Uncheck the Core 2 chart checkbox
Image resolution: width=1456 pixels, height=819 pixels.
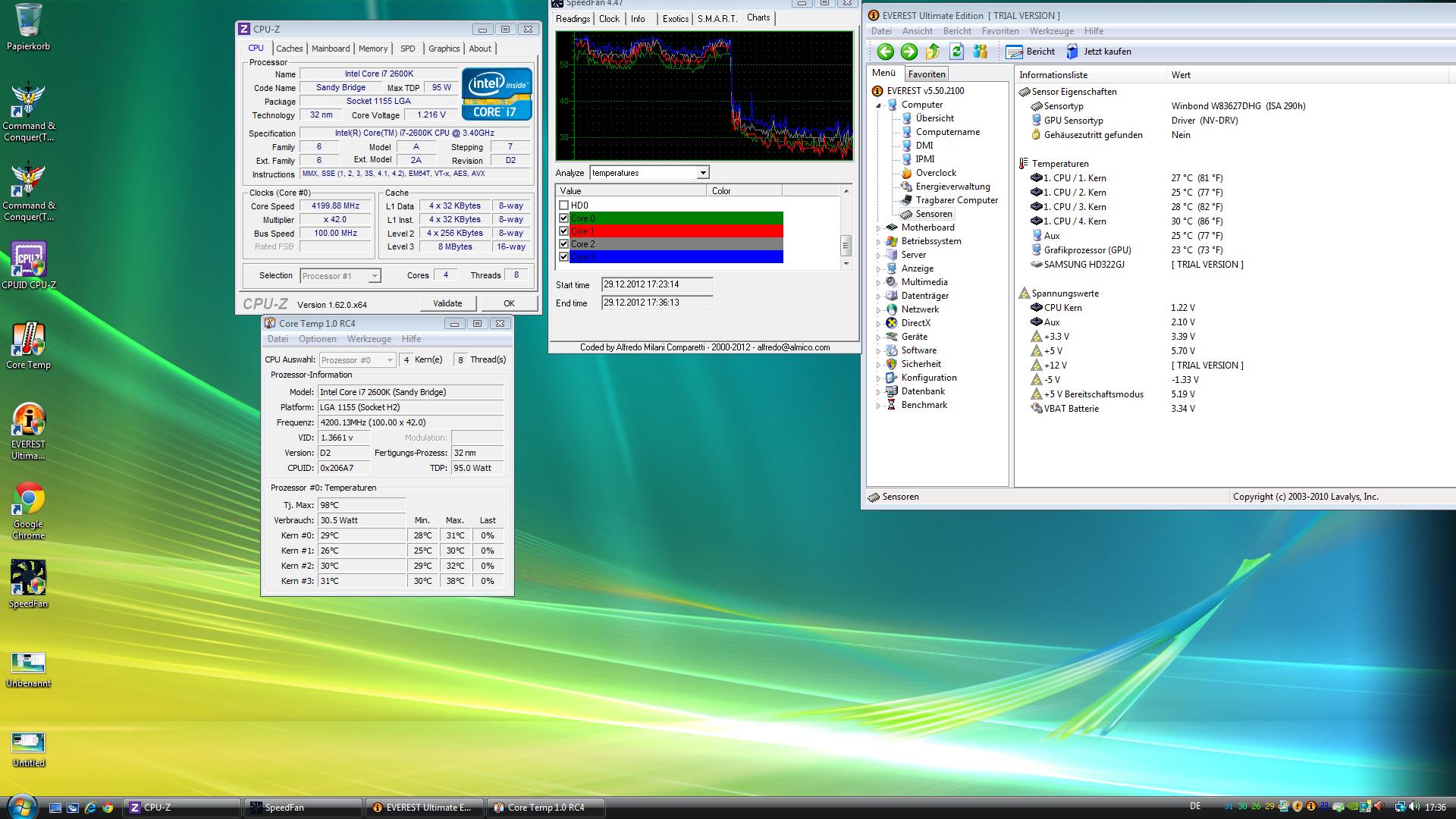coord(563,244)
